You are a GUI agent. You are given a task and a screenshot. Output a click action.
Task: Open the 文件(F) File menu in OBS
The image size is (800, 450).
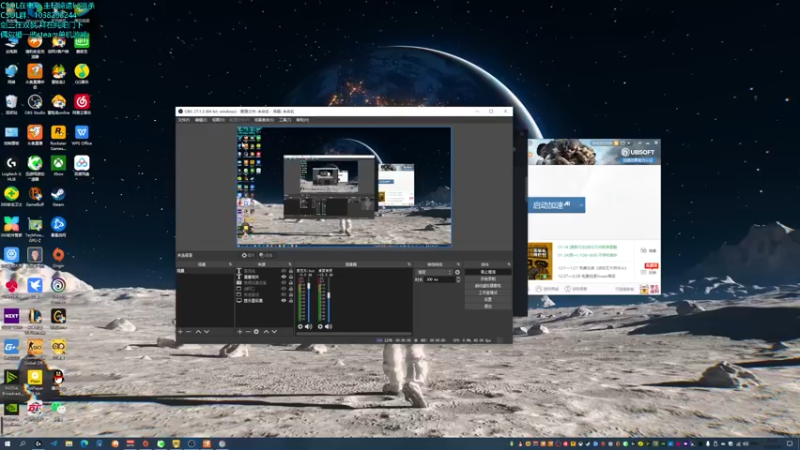(184, 120)
